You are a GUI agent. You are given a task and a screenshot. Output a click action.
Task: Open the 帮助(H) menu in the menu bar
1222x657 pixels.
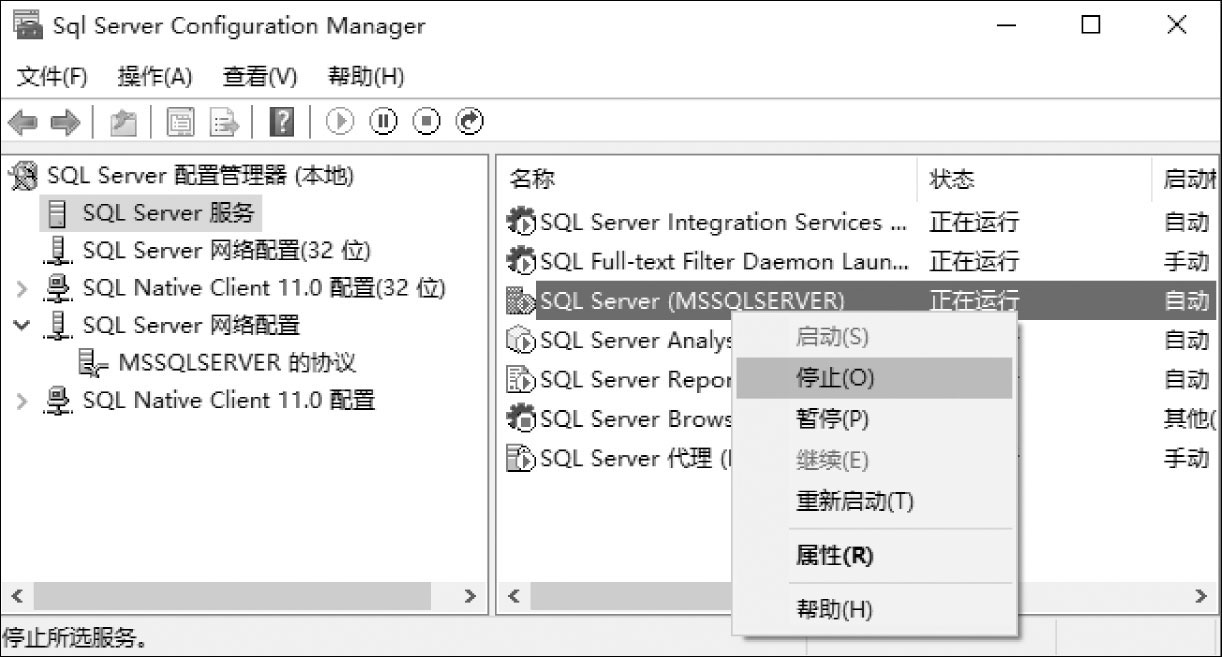(366, 76)
